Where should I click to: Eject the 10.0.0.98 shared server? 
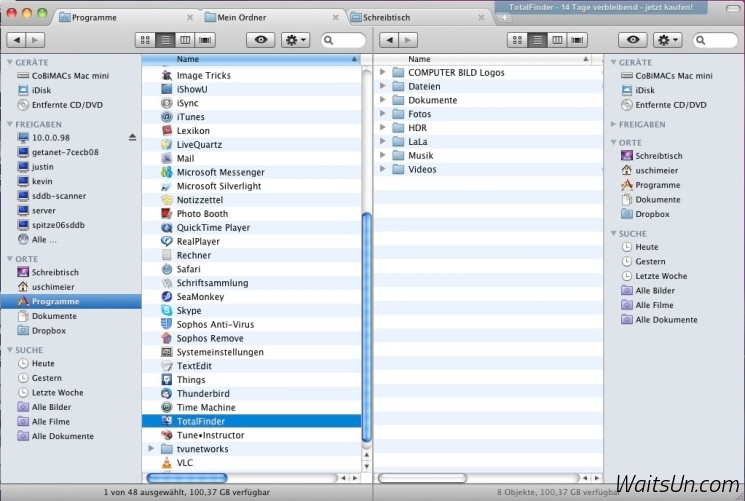point(132,137)
